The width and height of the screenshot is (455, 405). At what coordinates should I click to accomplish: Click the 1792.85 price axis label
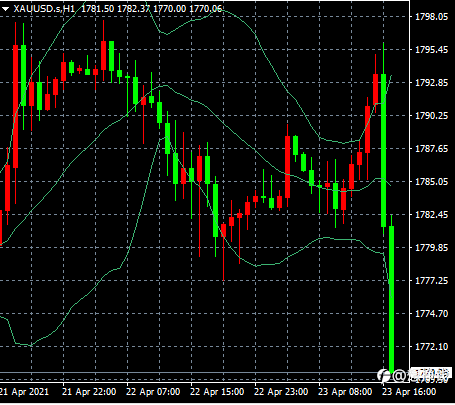pos(431,83)
